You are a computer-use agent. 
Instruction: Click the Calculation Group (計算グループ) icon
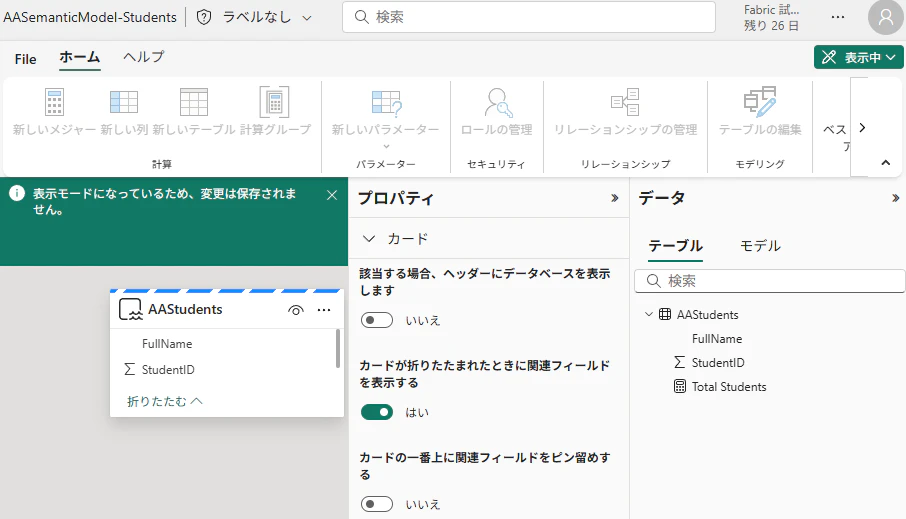click(274, 102)
